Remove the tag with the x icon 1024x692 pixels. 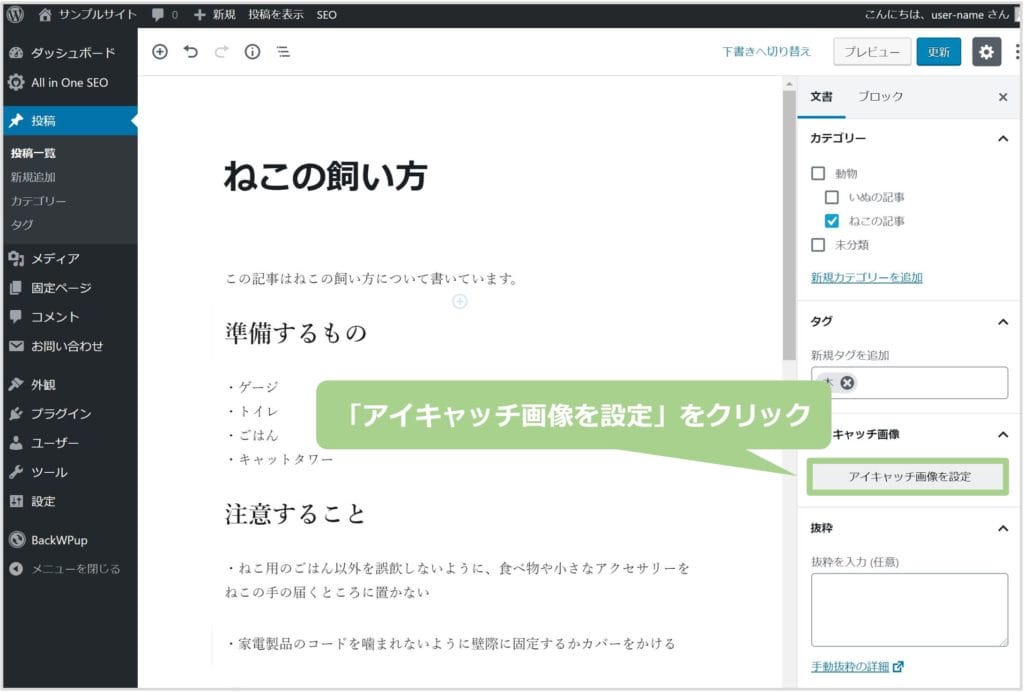[847, 383]
